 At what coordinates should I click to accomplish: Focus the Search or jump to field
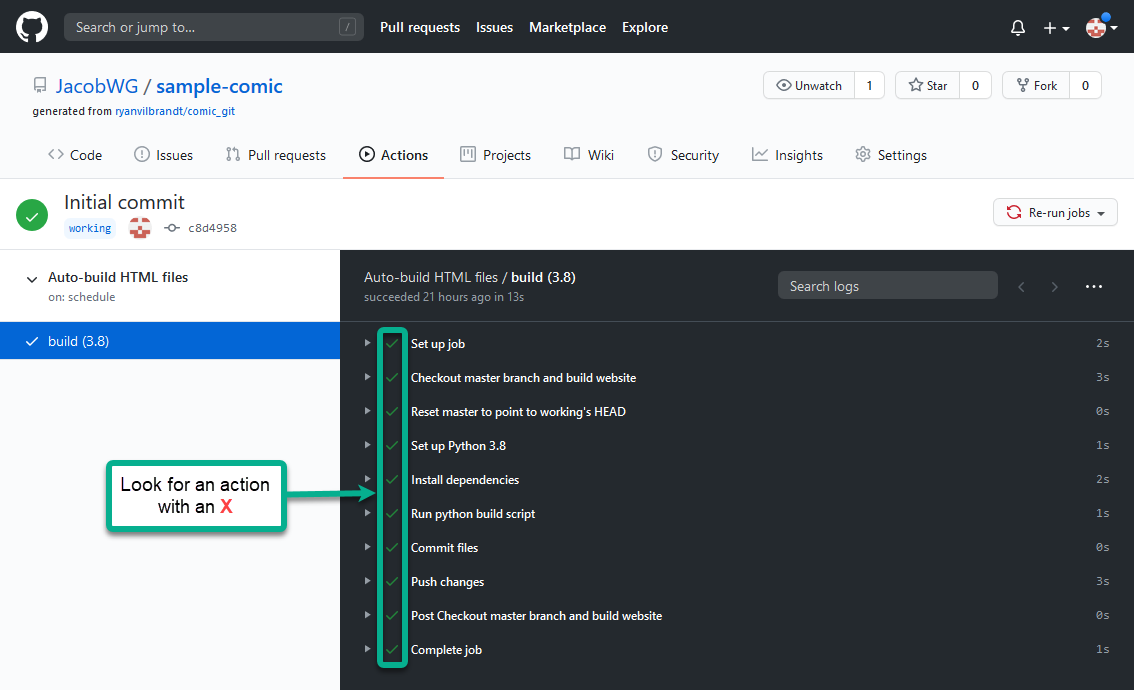(213, 27)
